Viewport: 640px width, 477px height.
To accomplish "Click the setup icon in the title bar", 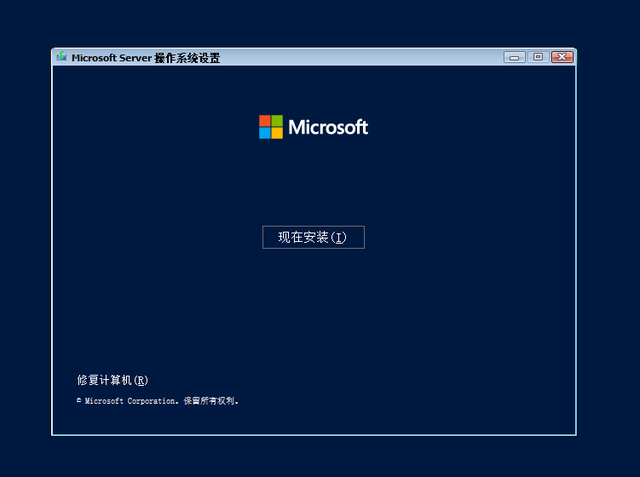I will (x=62, y=57).
